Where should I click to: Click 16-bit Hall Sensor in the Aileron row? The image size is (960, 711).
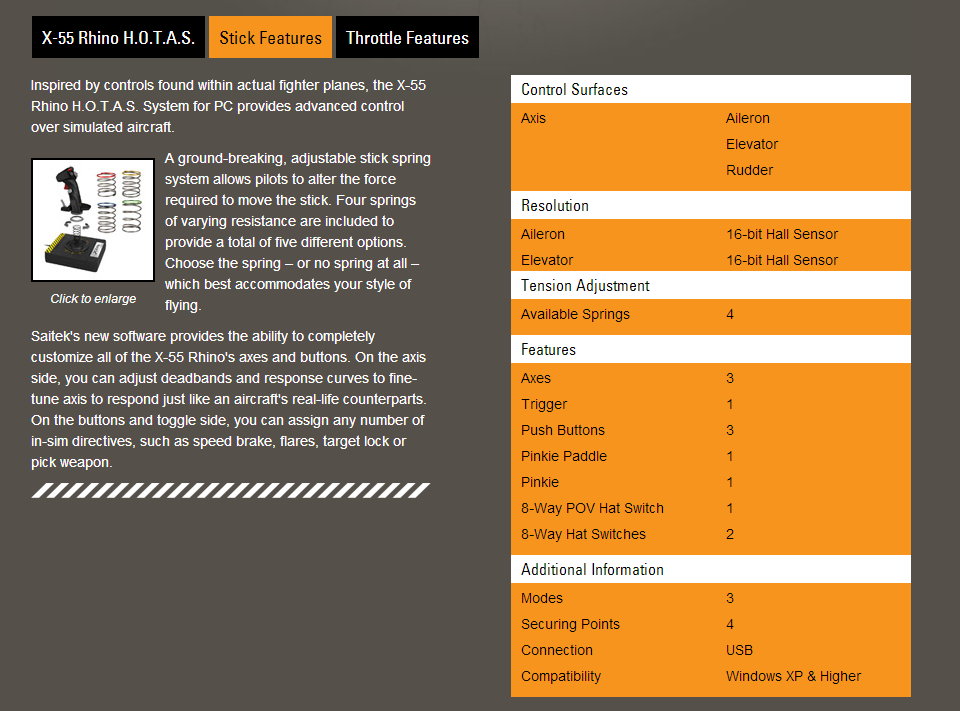pyautogui.click(x=782, y=234)
